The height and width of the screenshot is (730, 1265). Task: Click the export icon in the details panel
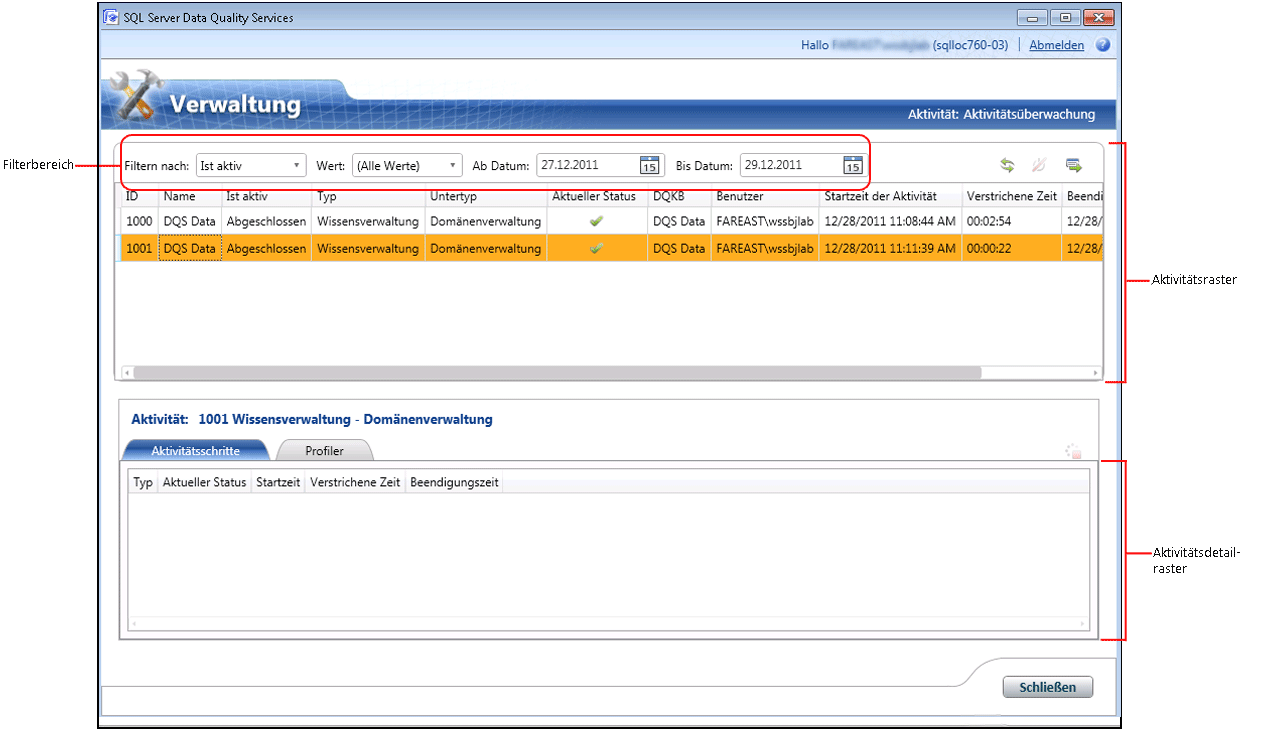(x=1074, y=452)
